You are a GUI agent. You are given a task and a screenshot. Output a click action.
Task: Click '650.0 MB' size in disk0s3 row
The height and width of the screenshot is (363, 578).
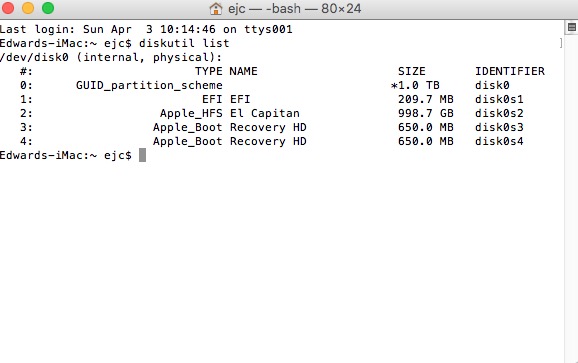[x=425, y=128]
